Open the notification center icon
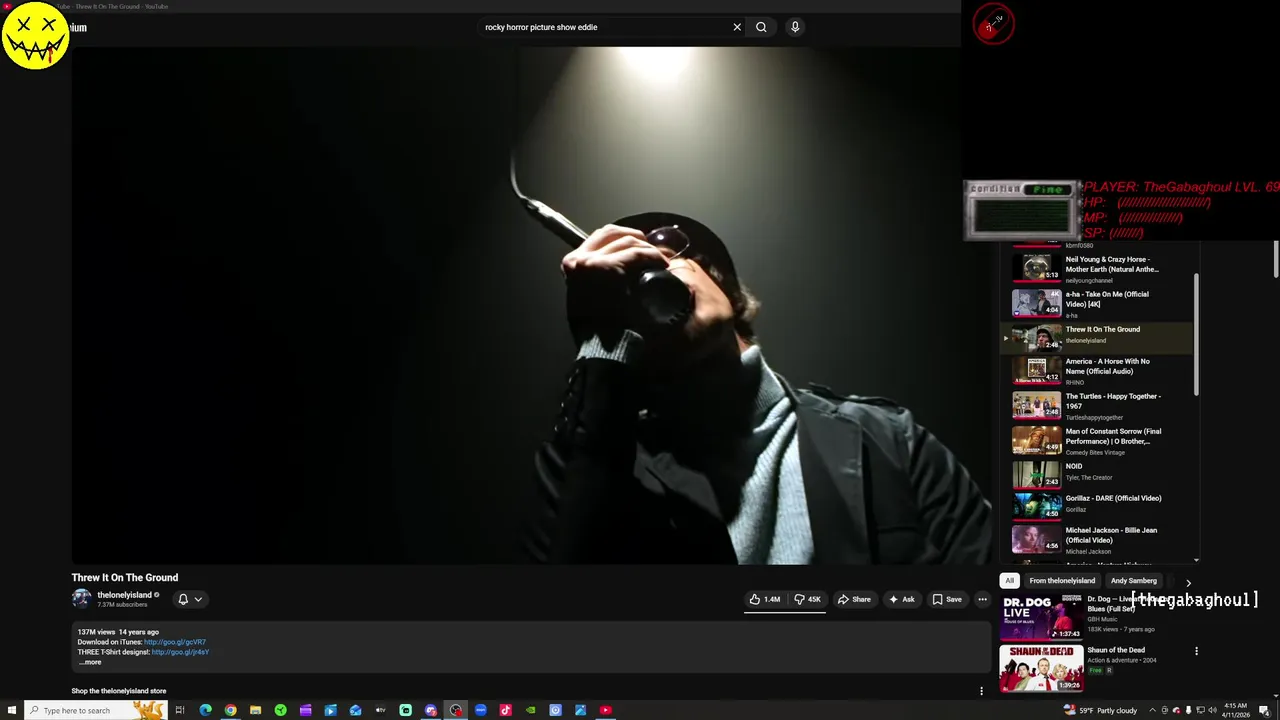The image size is (1280, 720). [1264, 710]
